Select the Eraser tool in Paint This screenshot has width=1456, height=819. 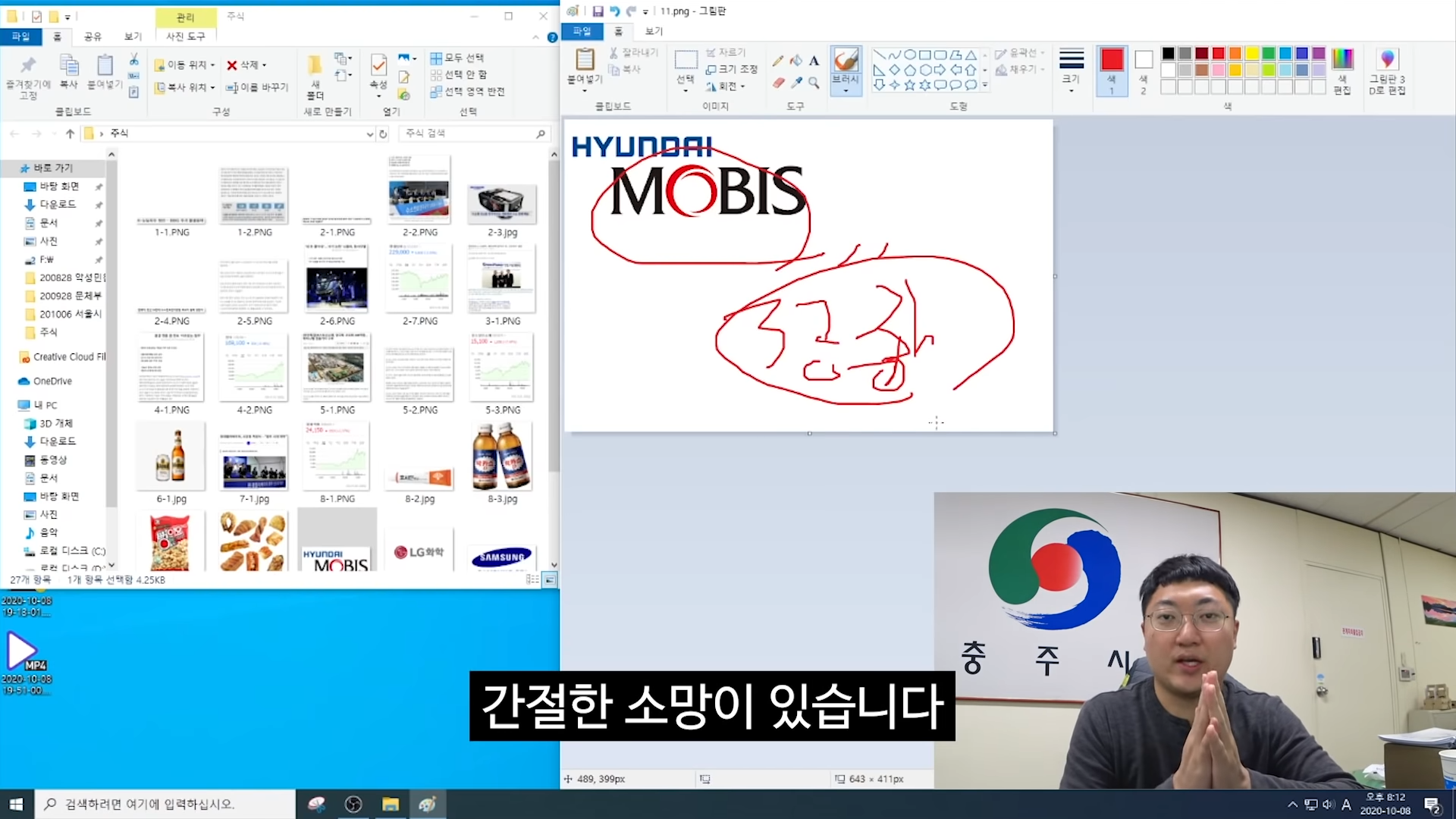click(777, 83)
